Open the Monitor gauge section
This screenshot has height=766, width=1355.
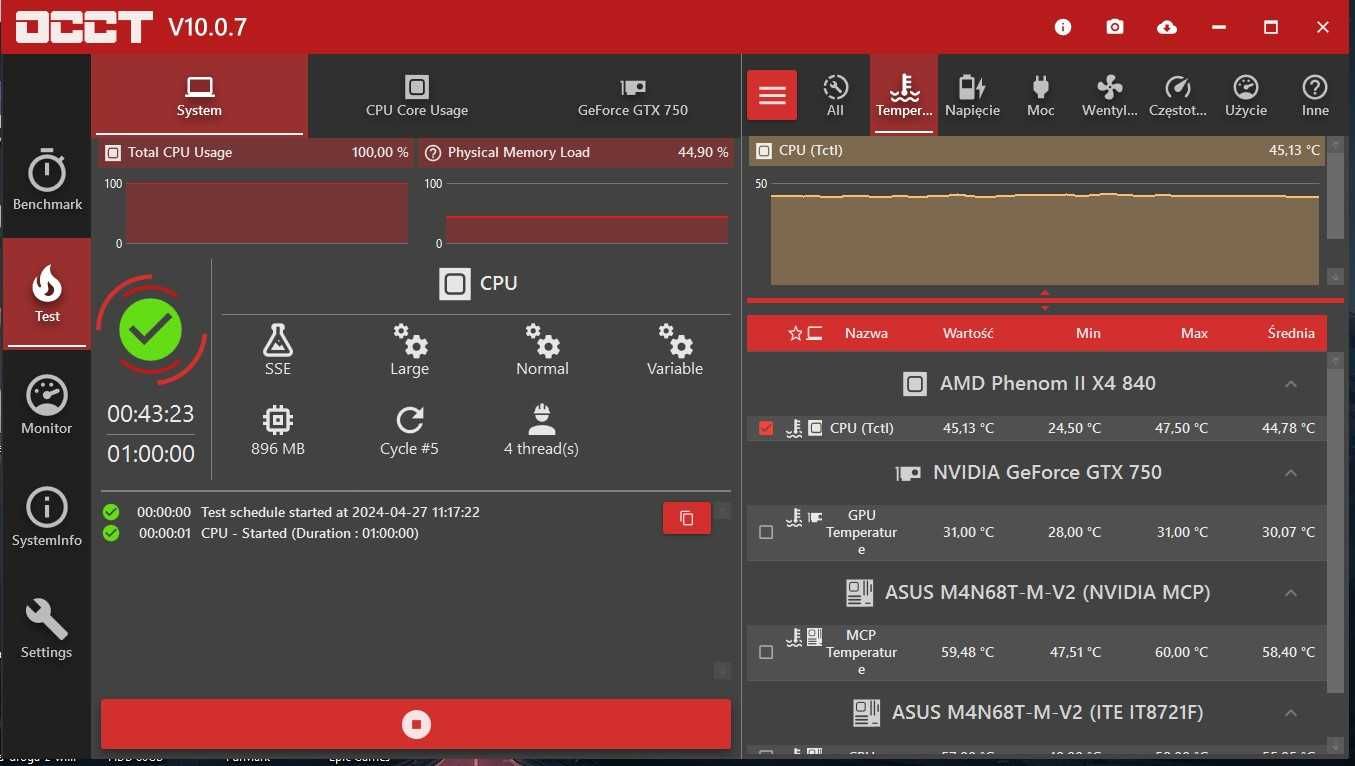47,406
